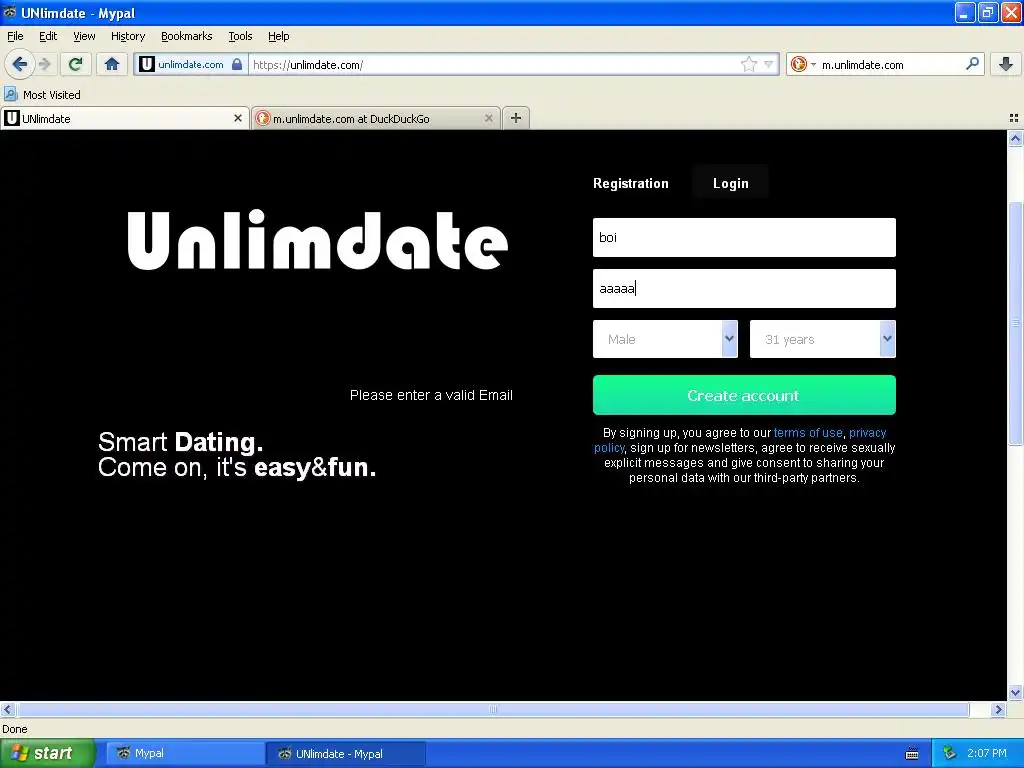
Task: Select the Login tab
Action: point(730,184)
